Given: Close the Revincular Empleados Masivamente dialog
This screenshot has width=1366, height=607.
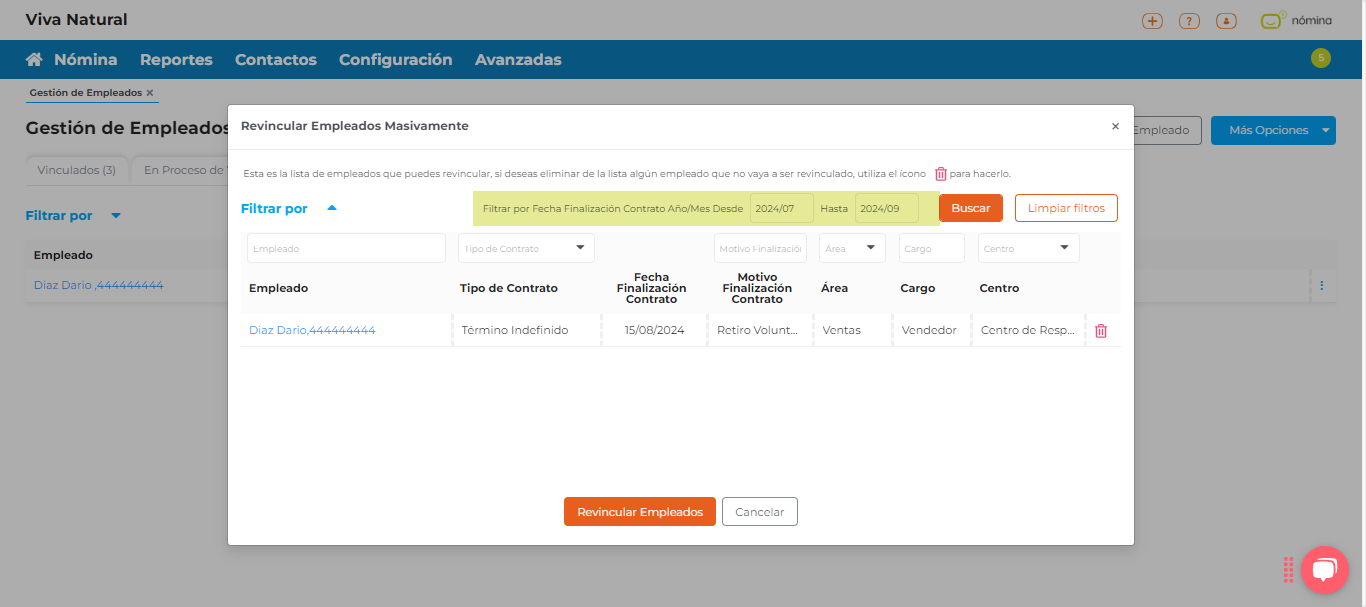Looking at the screenshot, I should pos(1115,127).
